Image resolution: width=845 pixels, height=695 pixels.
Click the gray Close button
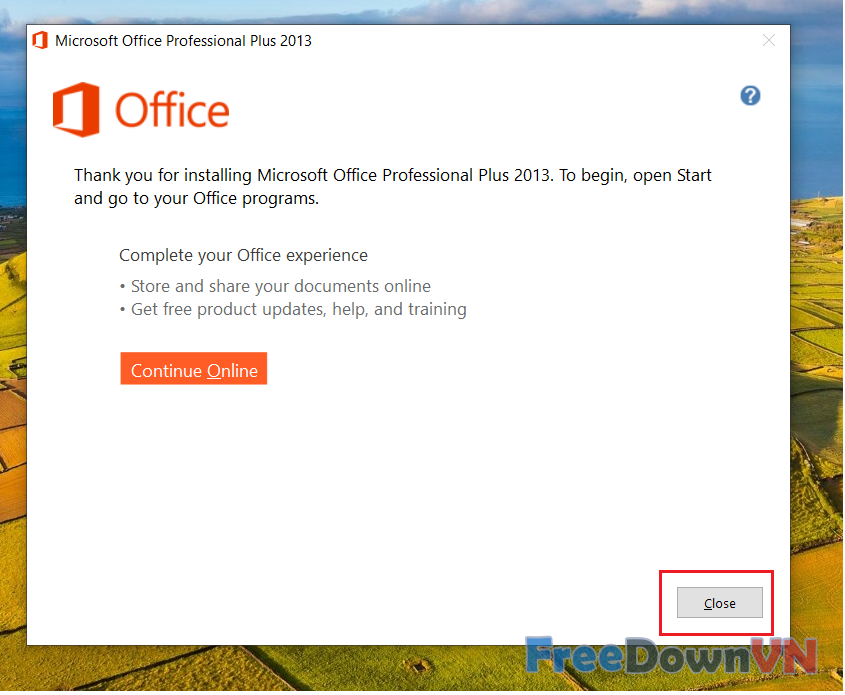[719, 603]
